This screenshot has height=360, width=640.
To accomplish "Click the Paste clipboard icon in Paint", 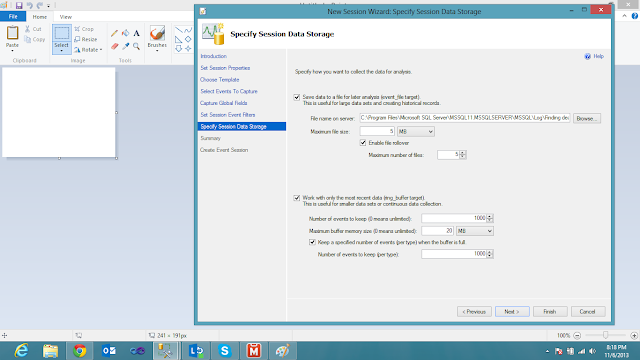I will [12, 33].
